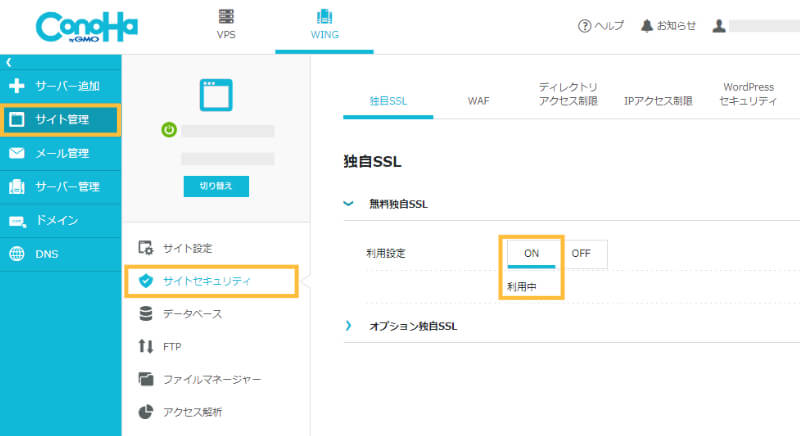800x436 pixels.
Task: Click the ヘルプ link text
Action: [609, 25]
